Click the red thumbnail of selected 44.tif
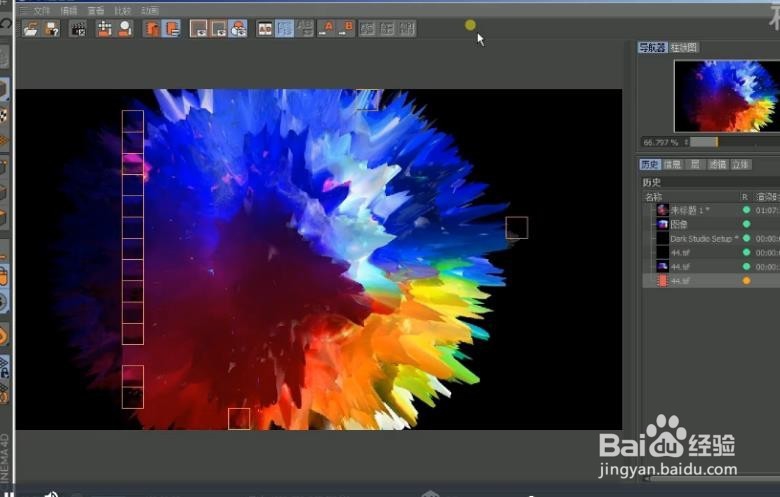The height and width of the screenshot is (497, 780). click(663, 281)
